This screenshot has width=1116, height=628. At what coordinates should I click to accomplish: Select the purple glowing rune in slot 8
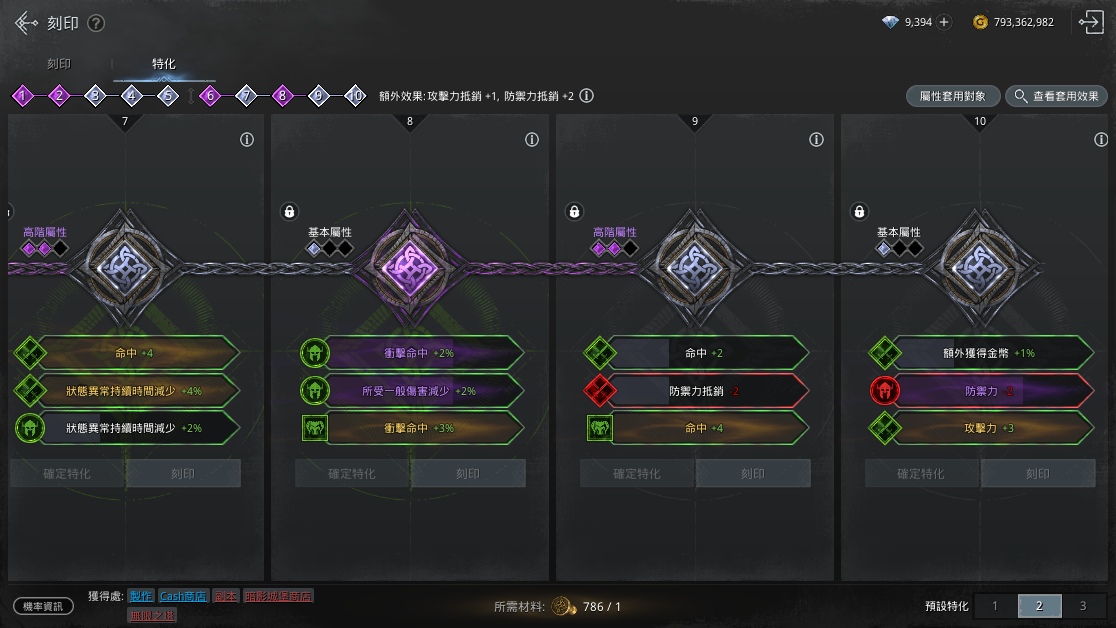[410, 268]
